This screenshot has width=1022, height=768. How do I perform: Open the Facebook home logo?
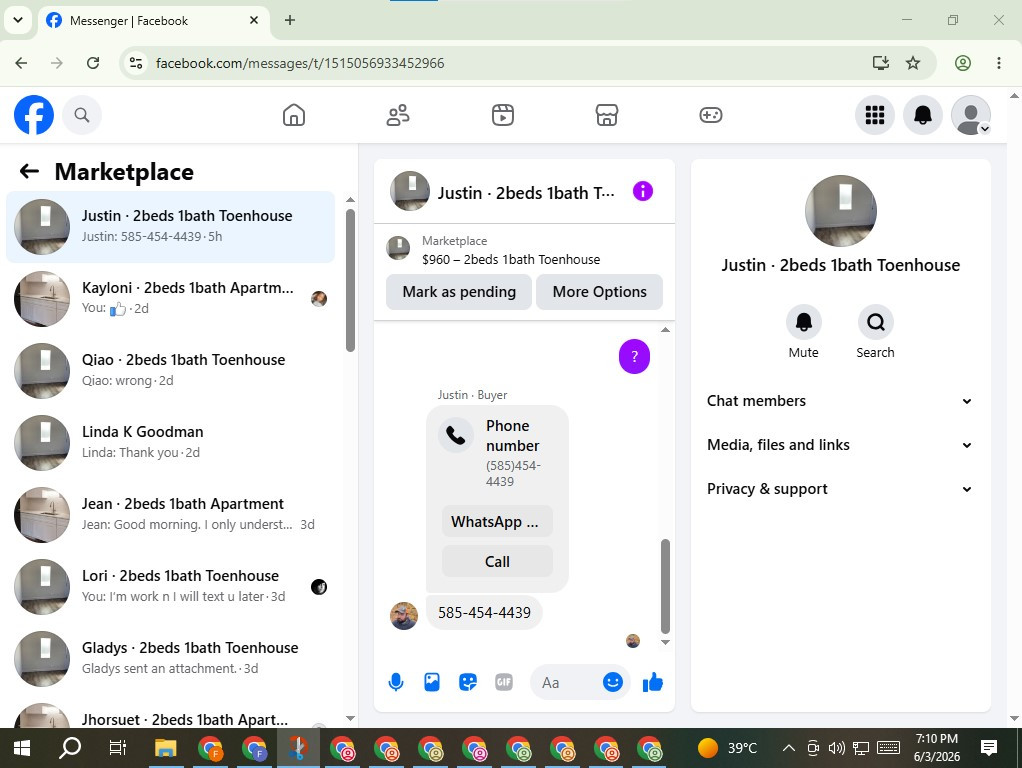34,115
